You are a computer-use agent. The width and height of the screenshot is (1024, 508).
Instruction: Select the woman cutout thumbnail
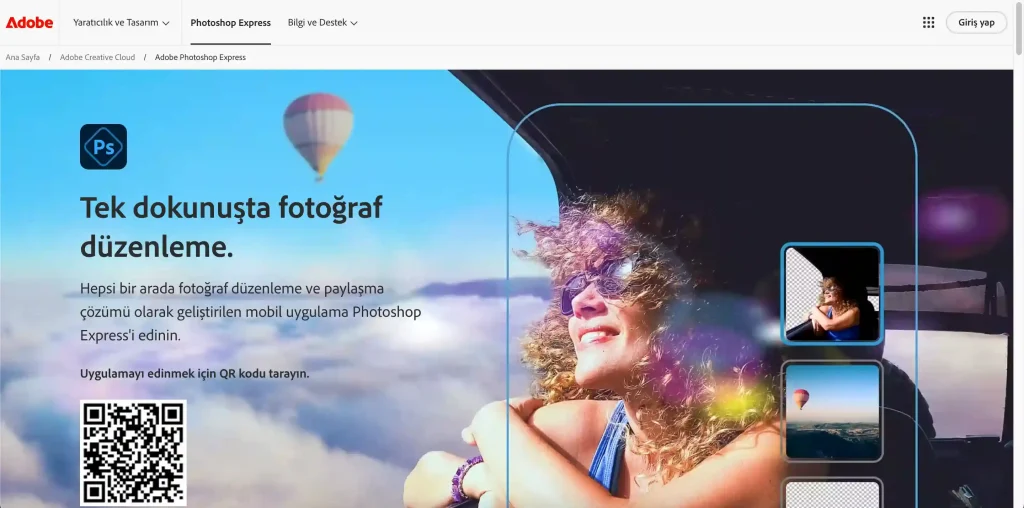[x=832, y=294]
